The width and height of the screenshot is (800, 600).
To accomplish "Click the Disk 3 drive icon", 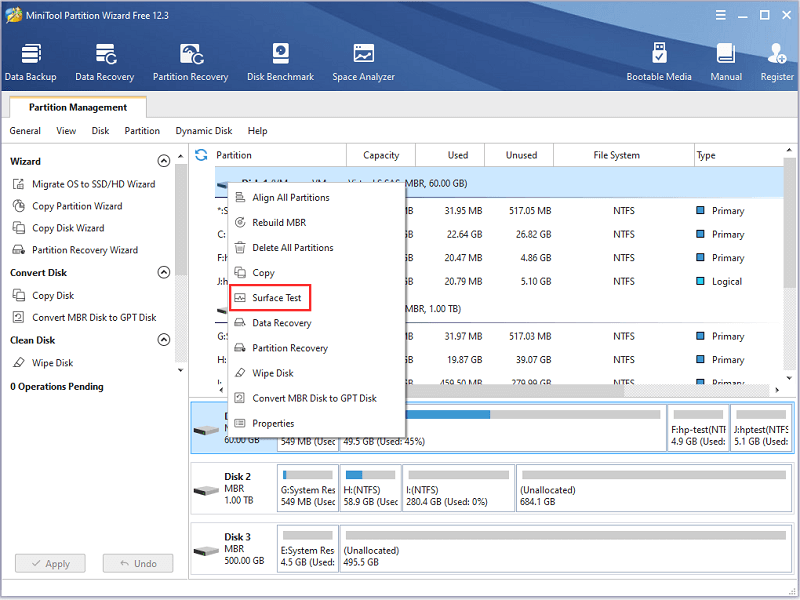I will pyautogui.click(x=206, y=551).
